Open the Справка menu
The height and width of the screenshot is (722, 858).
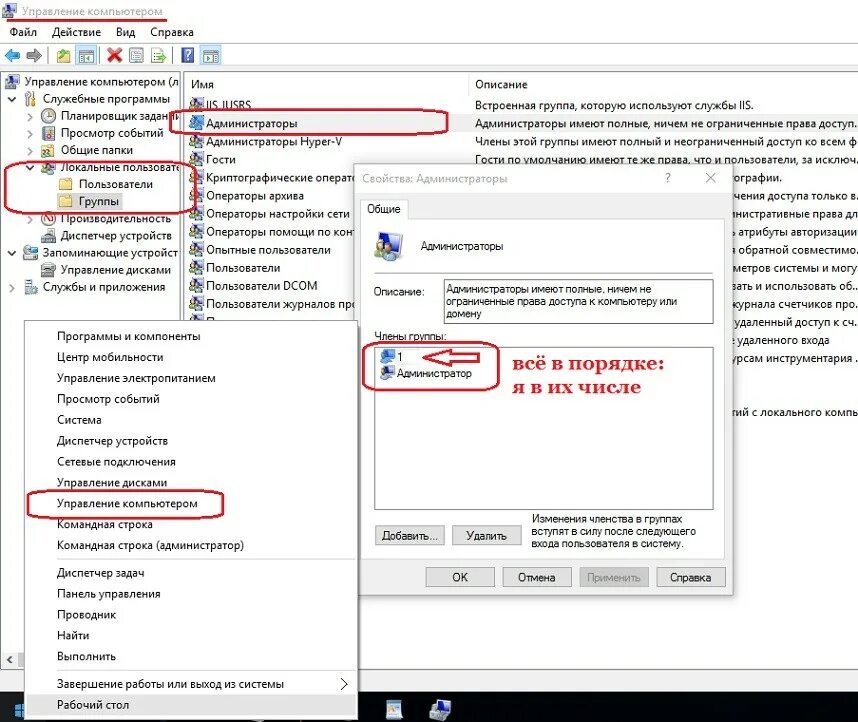[172, 32]
